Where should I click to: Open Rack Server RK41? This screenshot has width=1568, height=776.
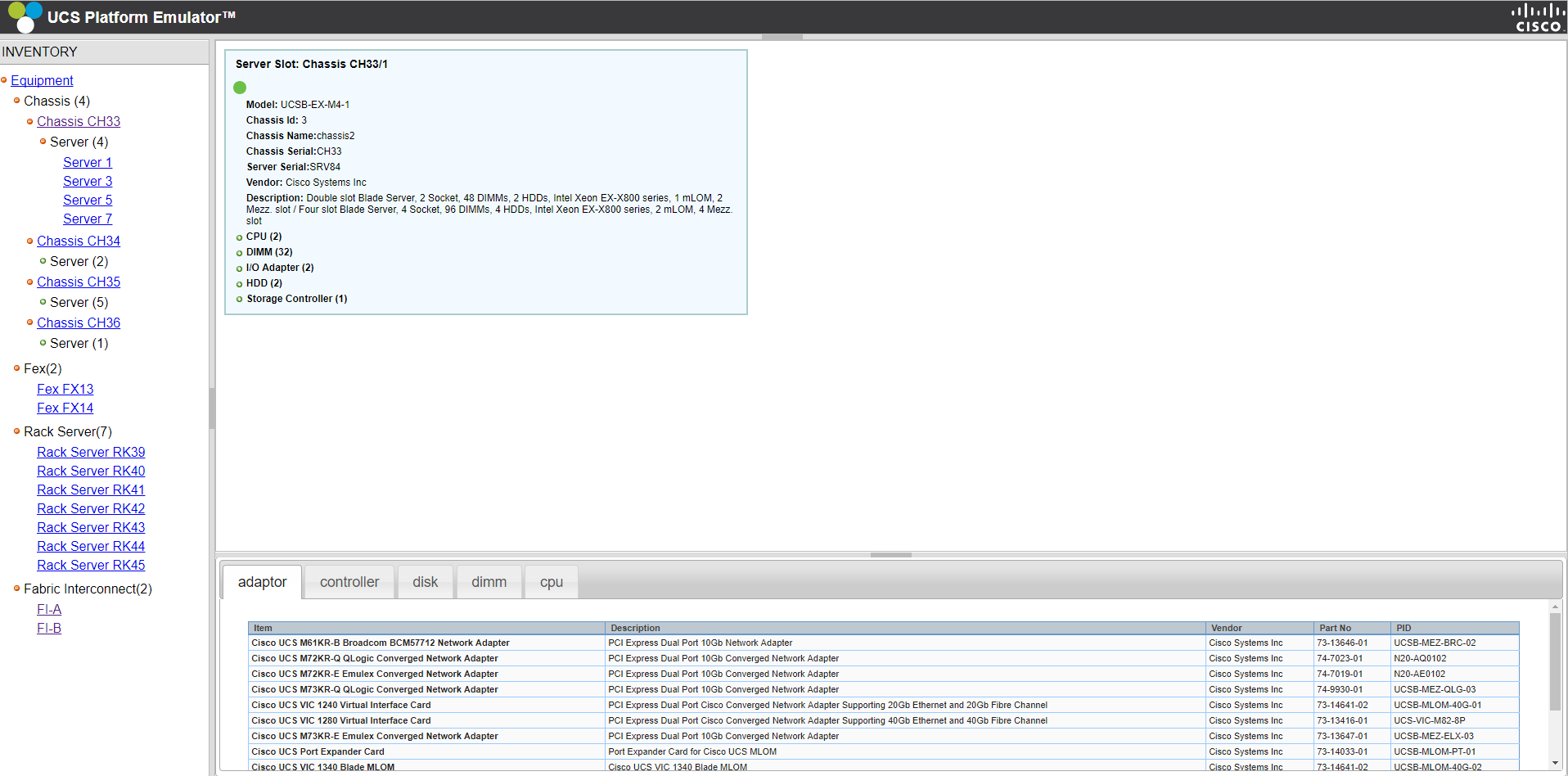tap(91, 490)
